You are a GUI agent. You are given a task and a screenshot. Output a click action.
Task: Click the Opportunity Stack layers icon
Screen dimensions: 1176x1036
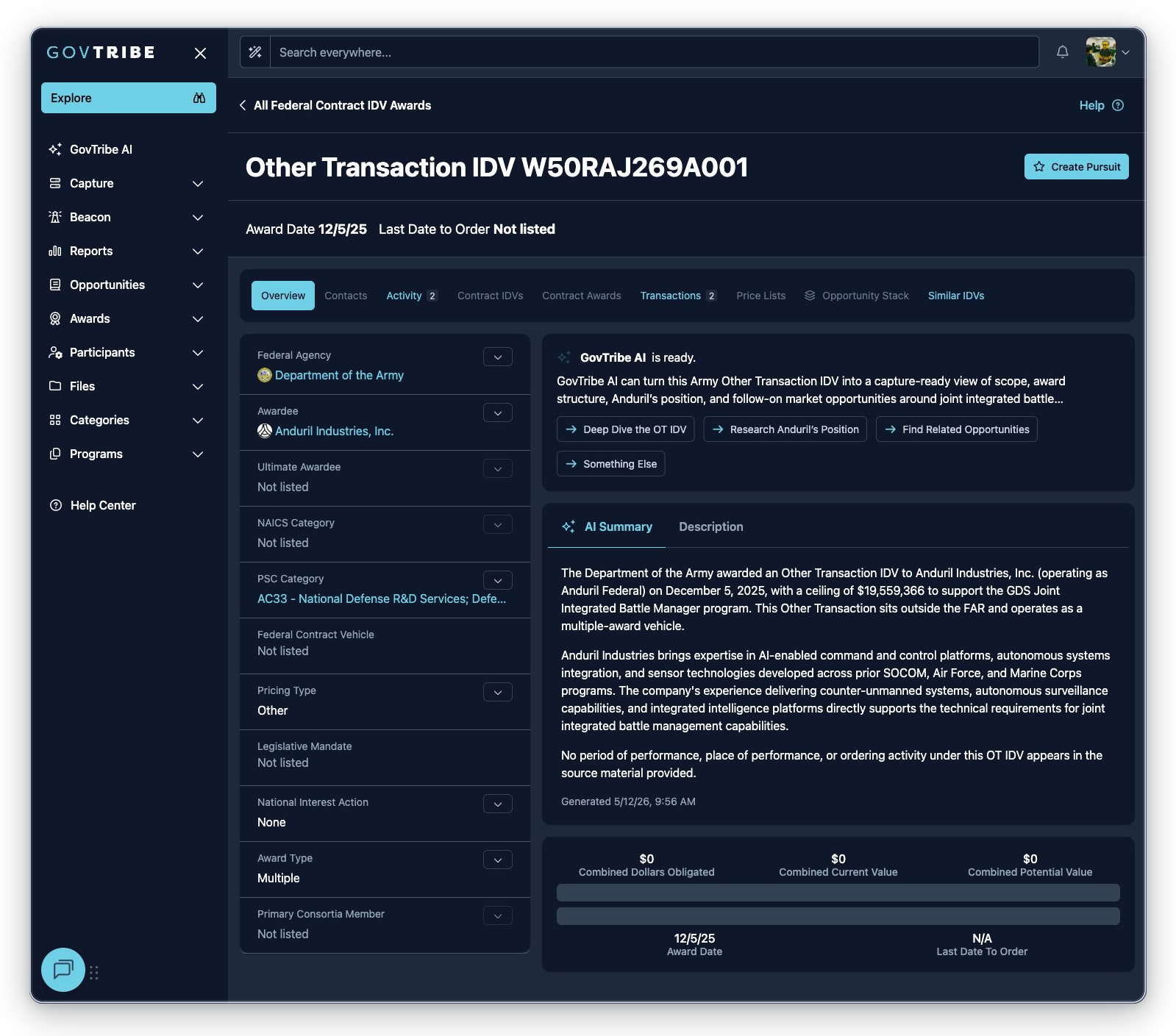click(x=810, y=296)
